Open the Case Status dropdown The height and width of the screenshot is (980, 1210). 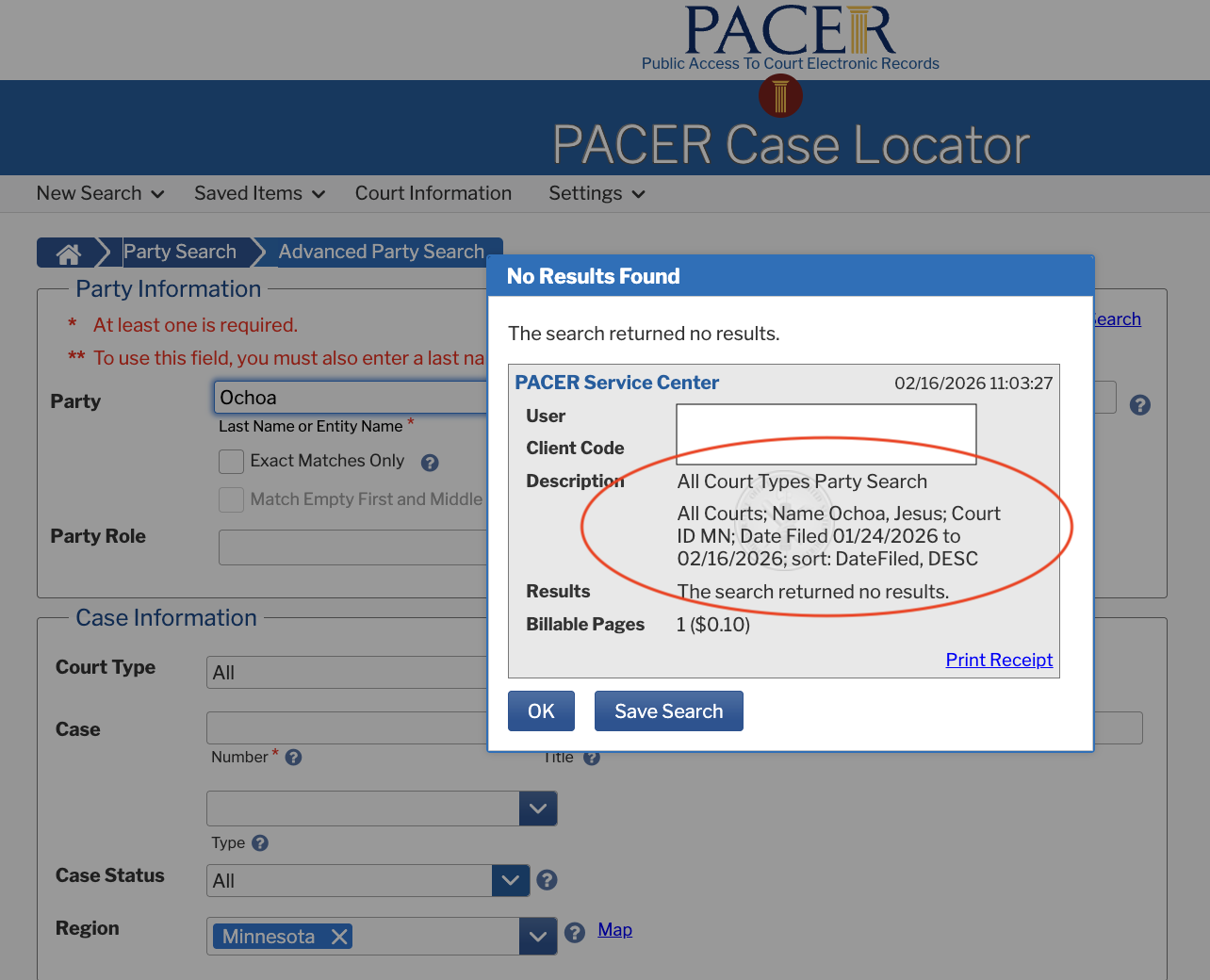tap(510, 881)
